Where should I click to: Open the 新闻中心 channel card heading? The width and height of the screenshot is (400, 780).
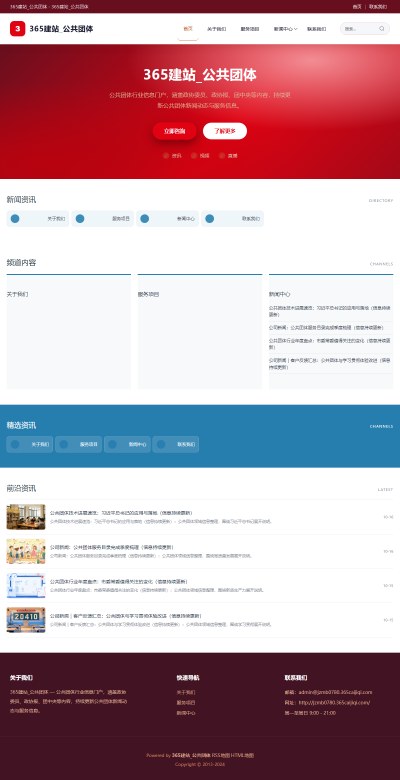(280, 294)
